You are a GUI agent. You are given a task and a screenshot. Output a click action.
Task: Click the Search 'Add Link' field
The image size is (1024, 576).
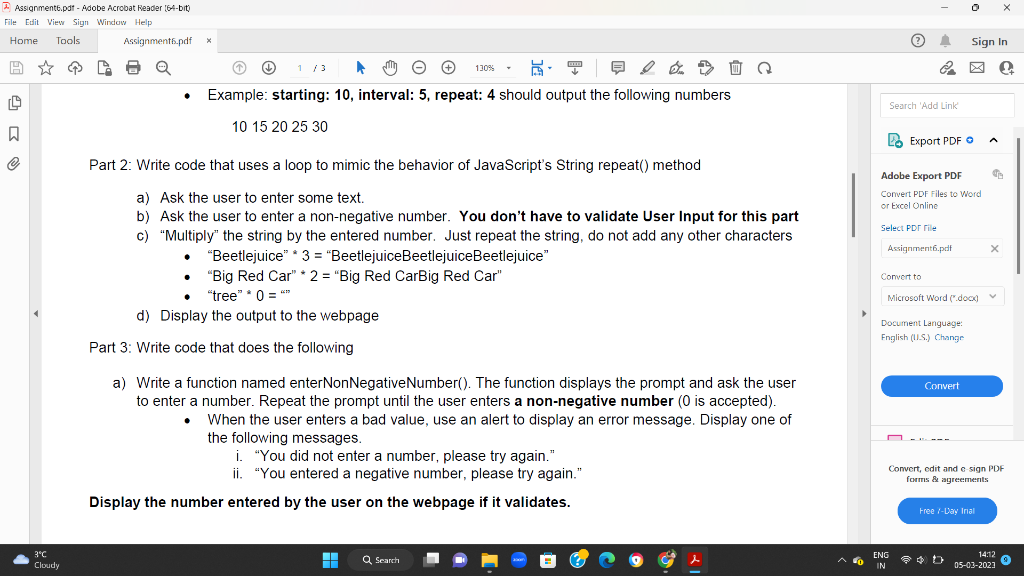pyautogui.click(x=946, y=105)
